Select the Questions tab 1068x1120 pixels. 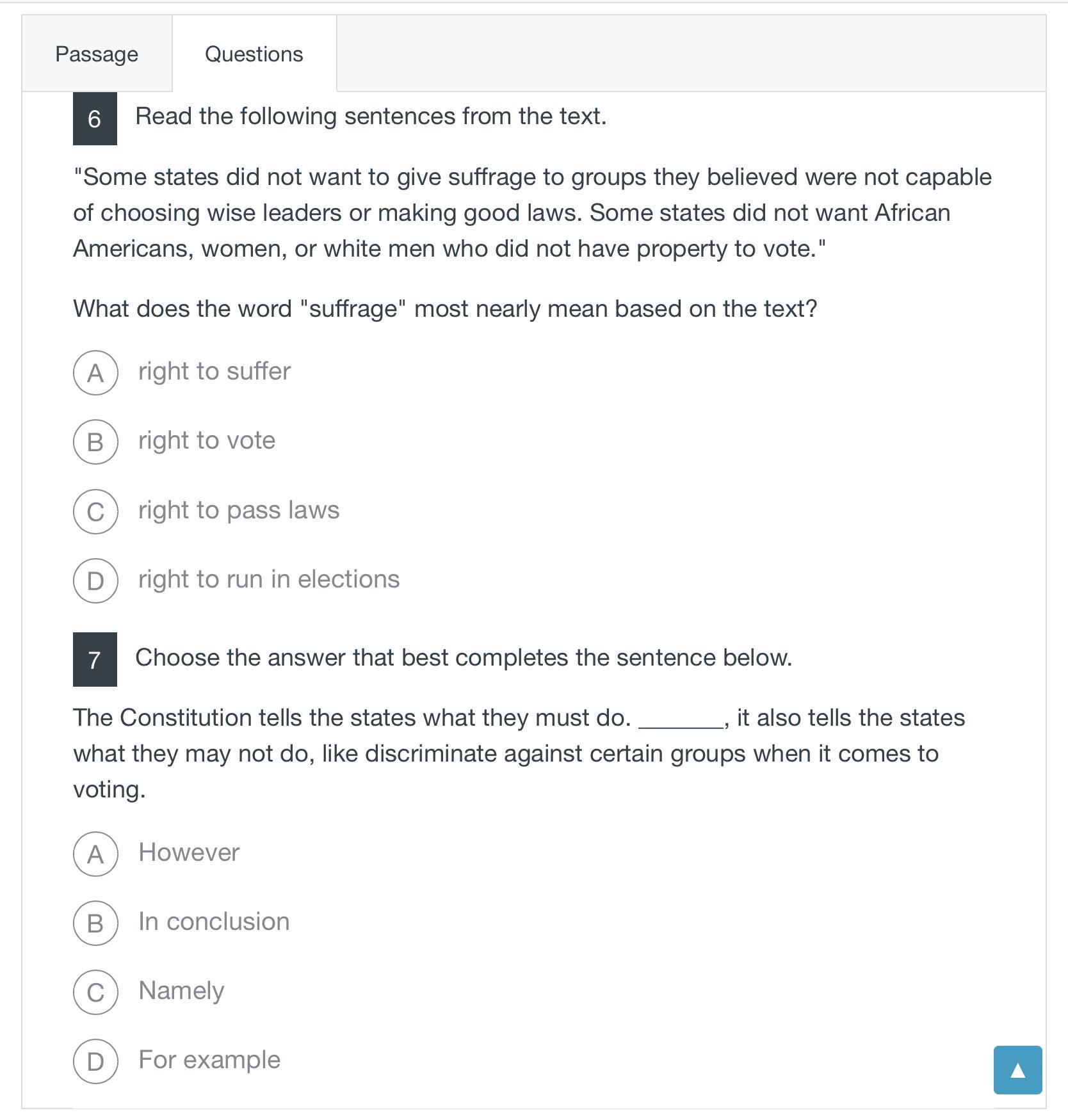(x=254, y=54)
